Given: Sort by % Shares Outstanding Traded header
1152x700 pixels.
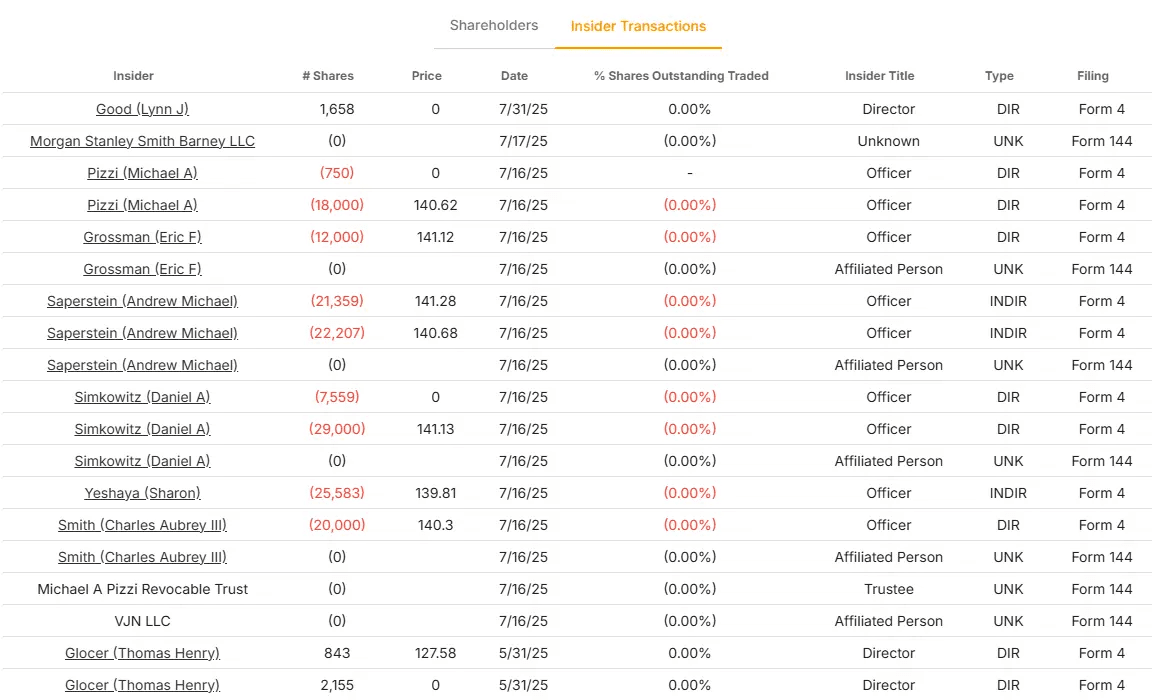Looking at the screenshot, I should [x=681, y=76].
